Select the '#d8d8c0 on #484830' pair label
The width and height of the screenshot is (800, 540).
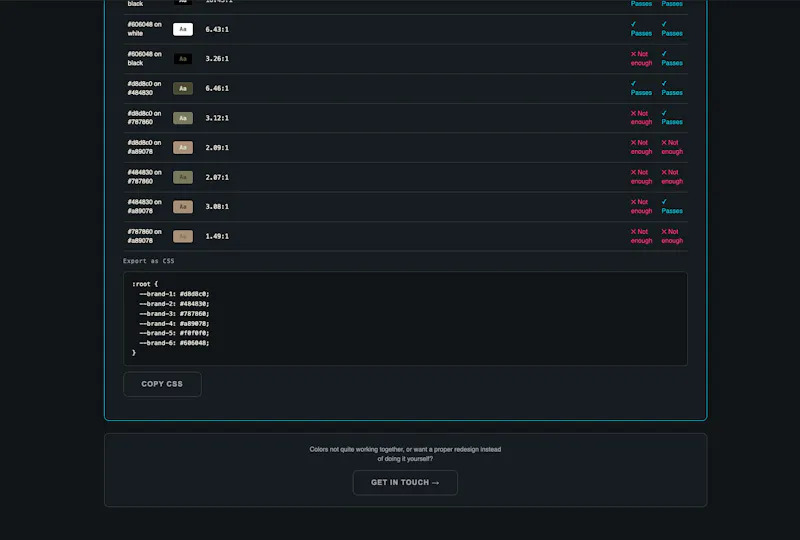click(144, 88)
